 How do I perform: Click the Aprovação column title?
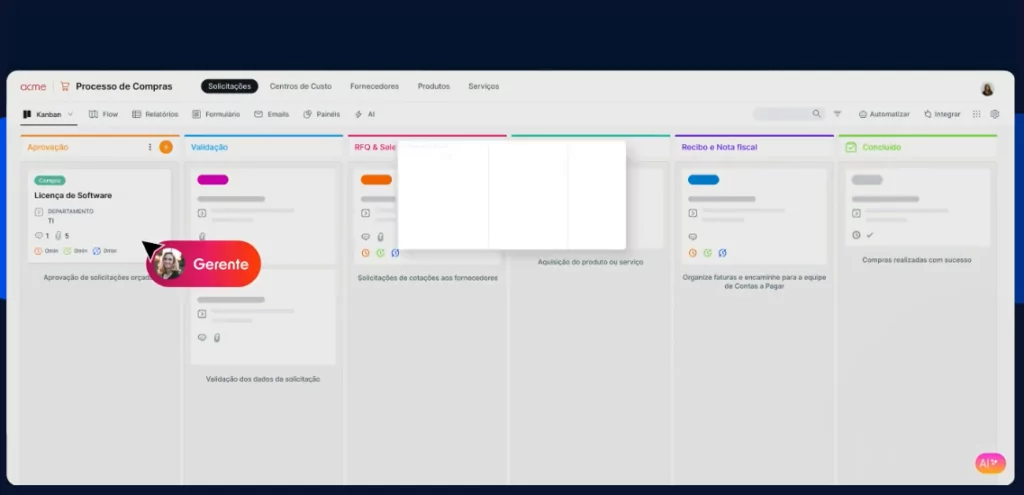pos(48,148)
